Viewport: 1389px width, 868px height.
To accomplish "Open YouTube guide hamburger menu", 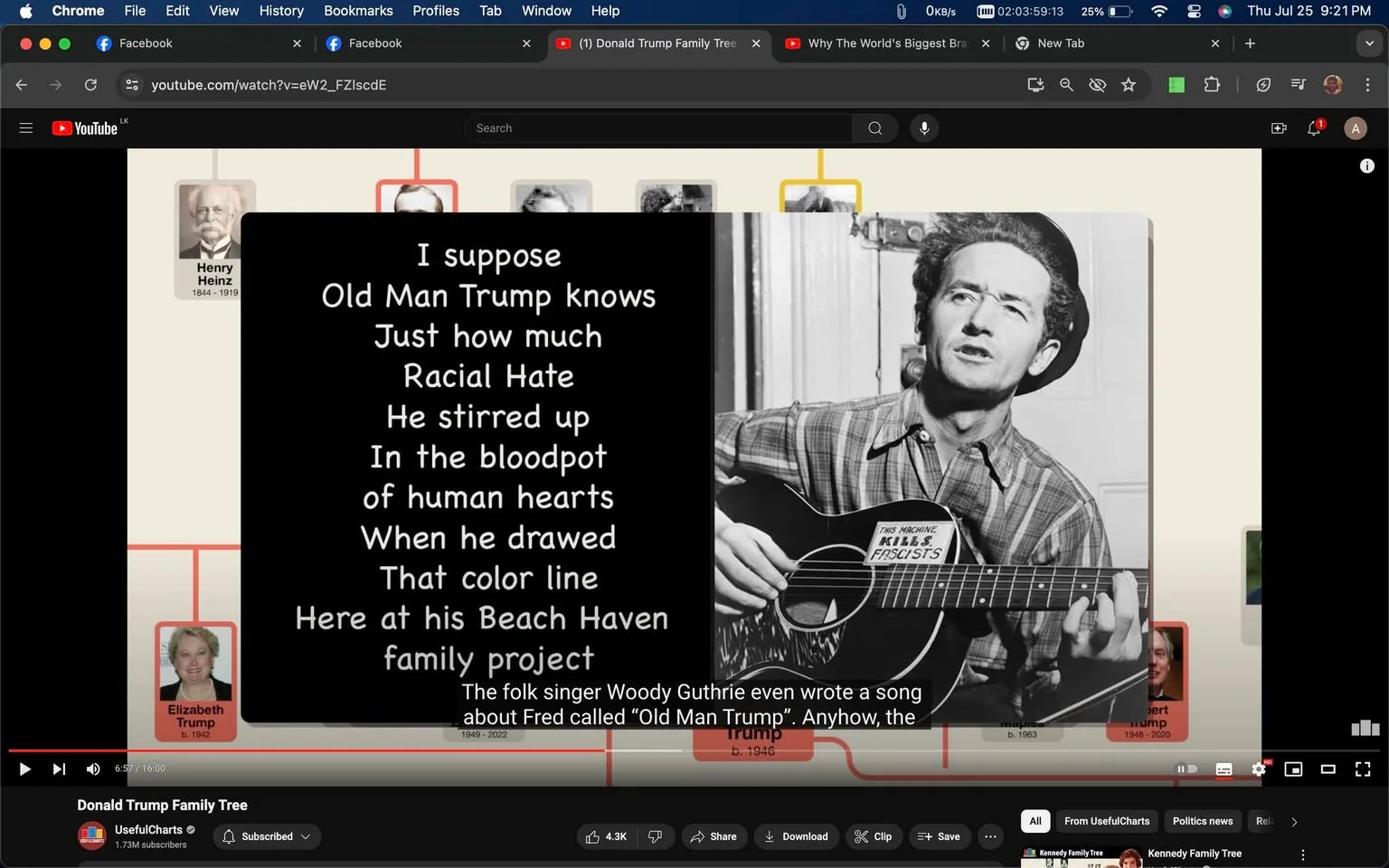I will coord(26,128).
